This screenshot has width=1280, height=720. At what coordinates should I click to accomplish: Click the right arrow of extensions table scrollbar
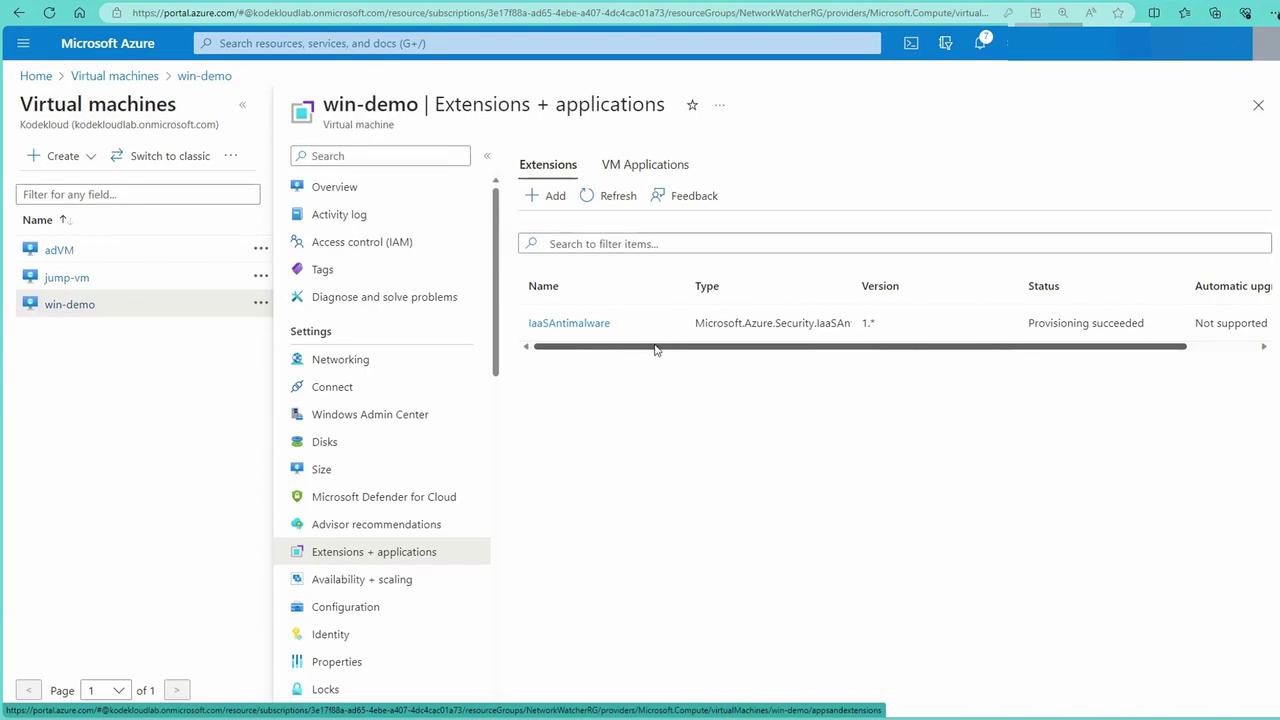point(1264,347)
